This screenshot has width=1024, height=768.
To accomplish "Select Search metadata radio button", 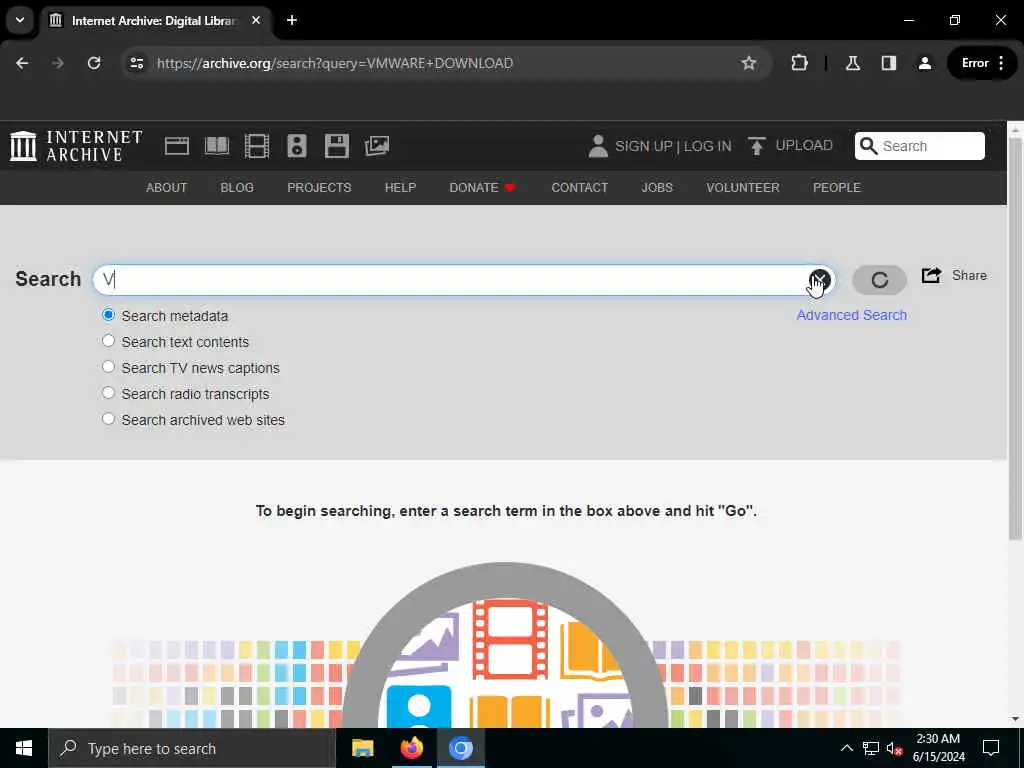I will (x=108, y=315).
